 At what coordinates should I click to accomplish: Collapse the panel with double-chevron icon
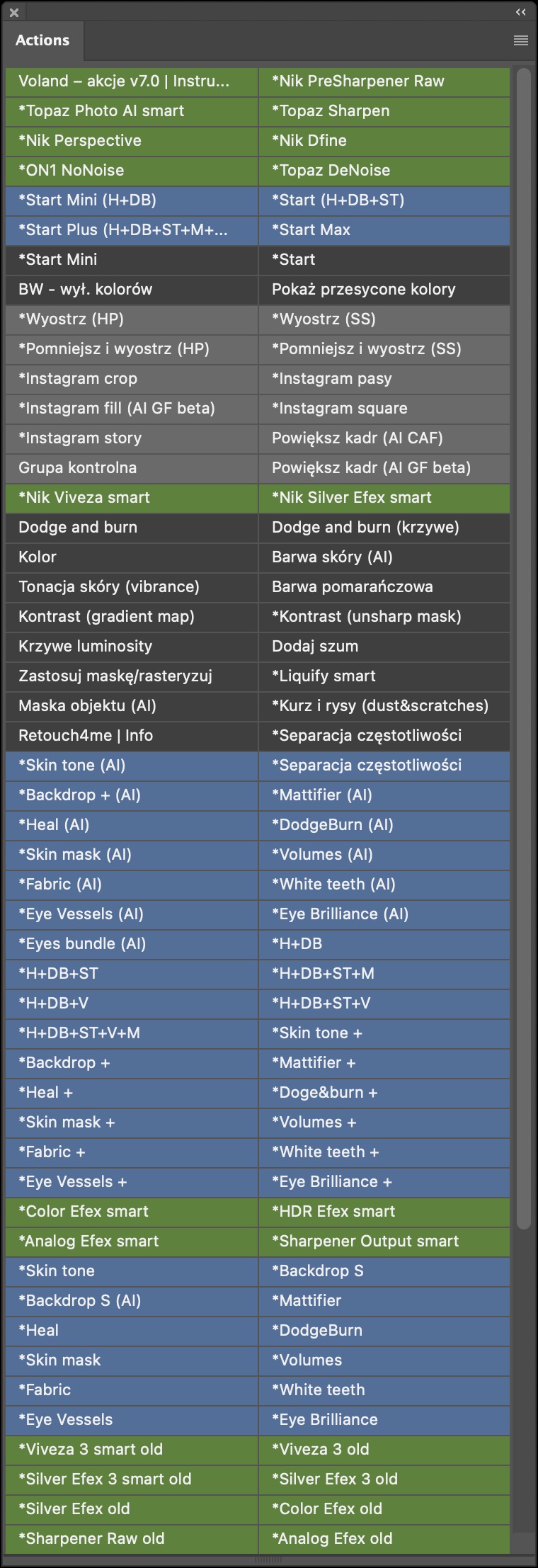click(x=520, y=12)
